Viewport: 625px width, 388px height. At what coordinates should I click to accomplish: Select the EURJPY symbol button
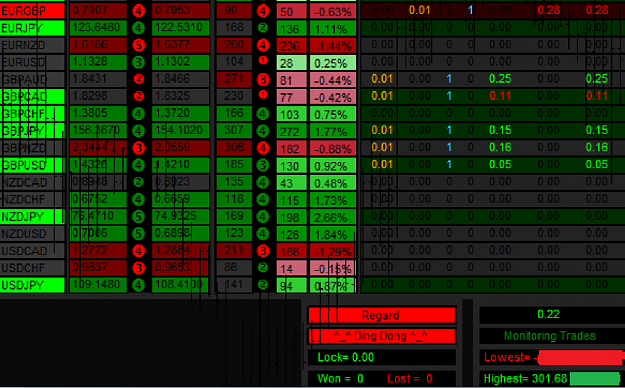pyautogui.click(x=32, y=28)
